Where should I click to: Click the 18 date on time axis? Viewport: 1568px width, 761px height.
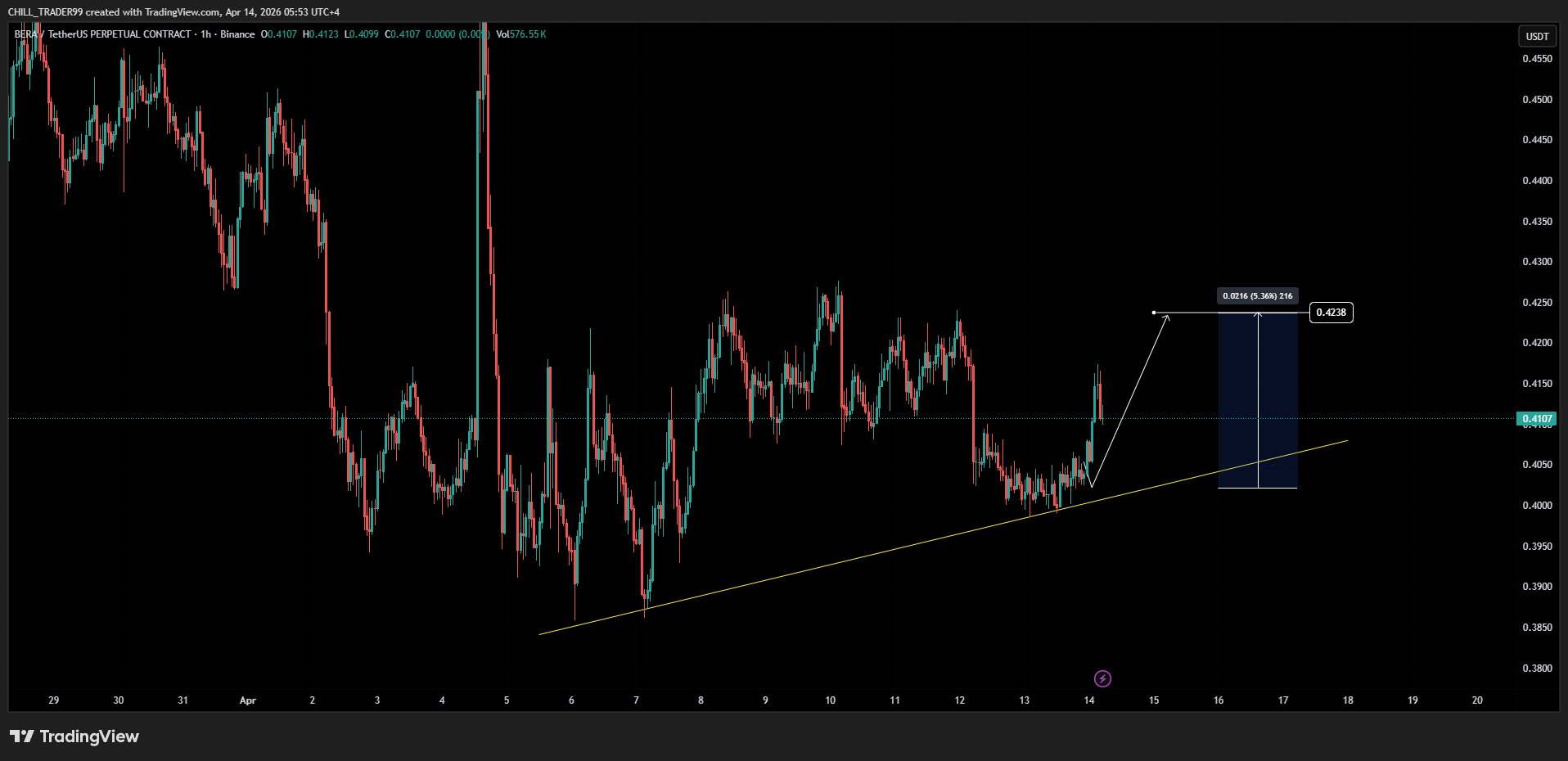(1348, 700)
